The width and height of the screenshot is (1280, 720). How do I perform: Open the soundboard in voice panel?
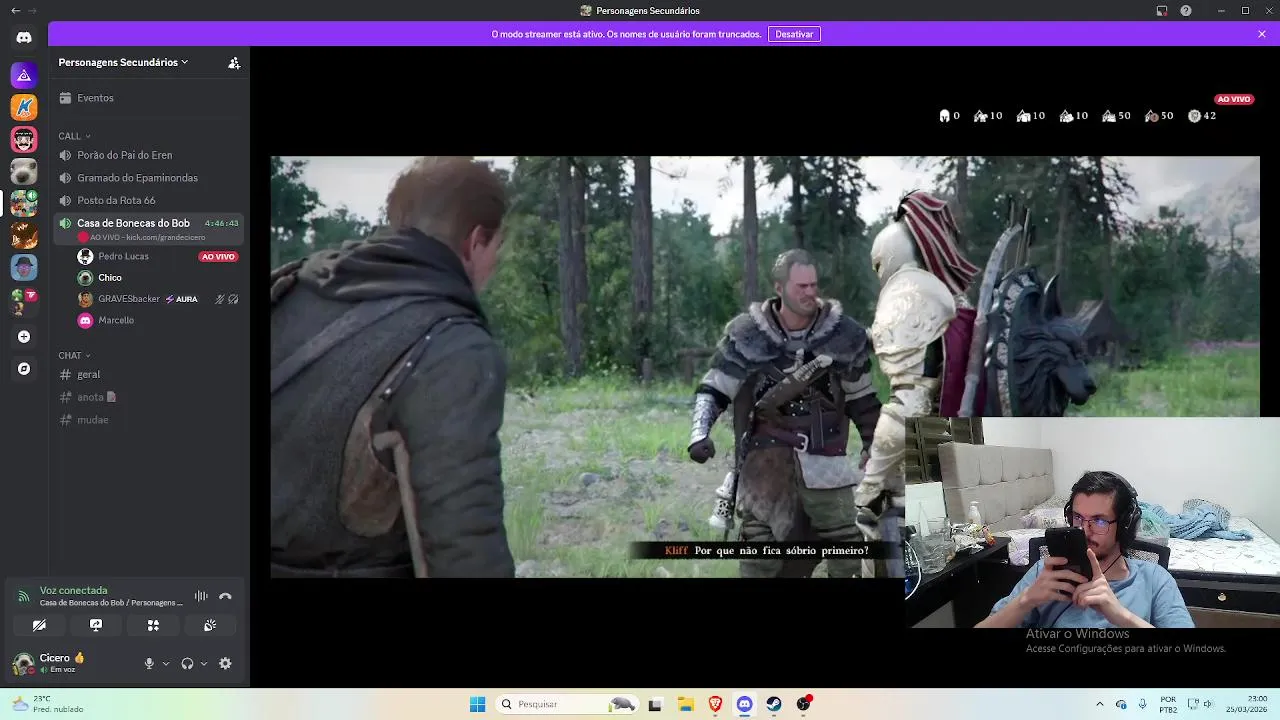pyautogui.click(x=210, y=625)
